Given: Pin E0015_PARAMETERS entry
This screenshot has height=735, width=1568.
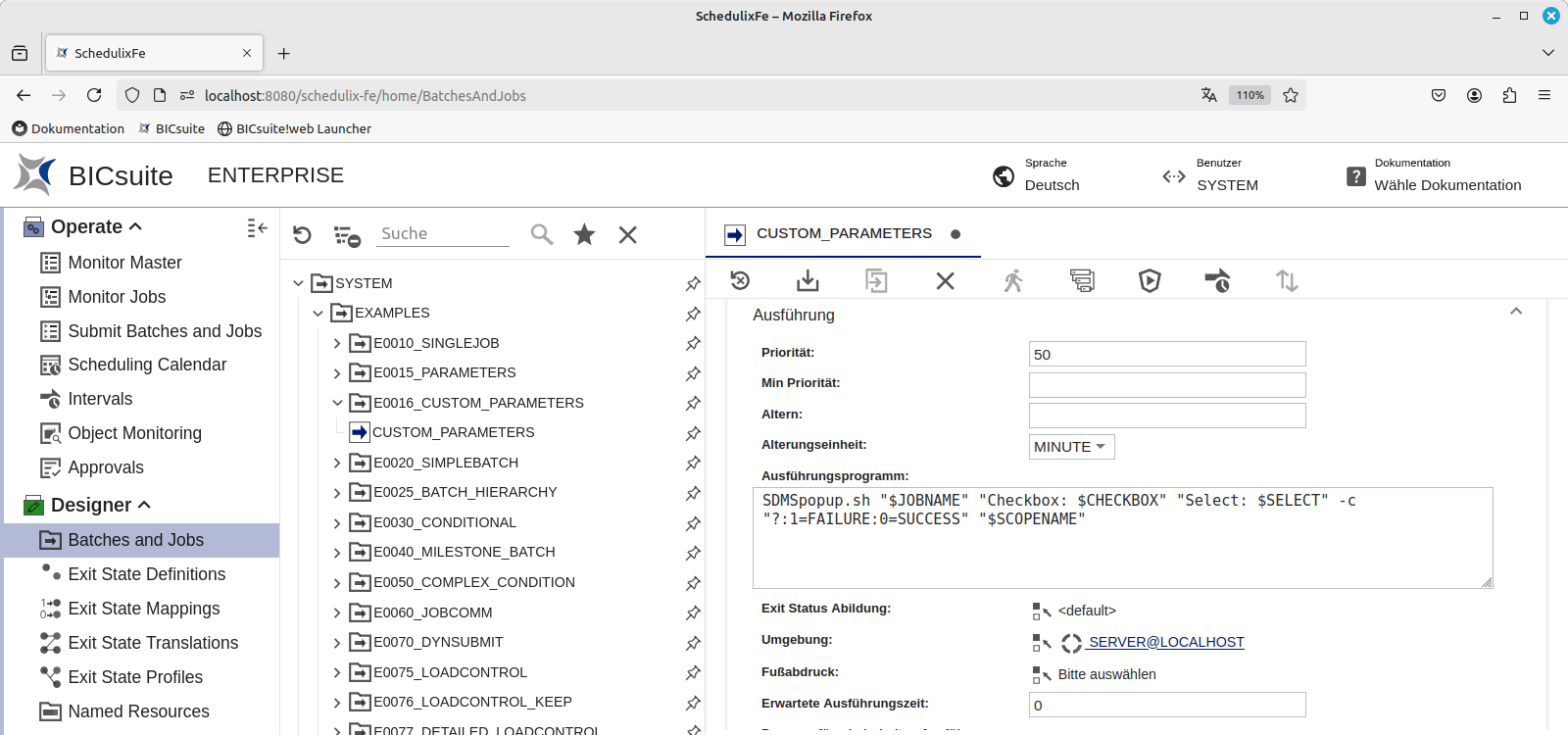Looking at the screenshot, I should [x=693, y=373].
